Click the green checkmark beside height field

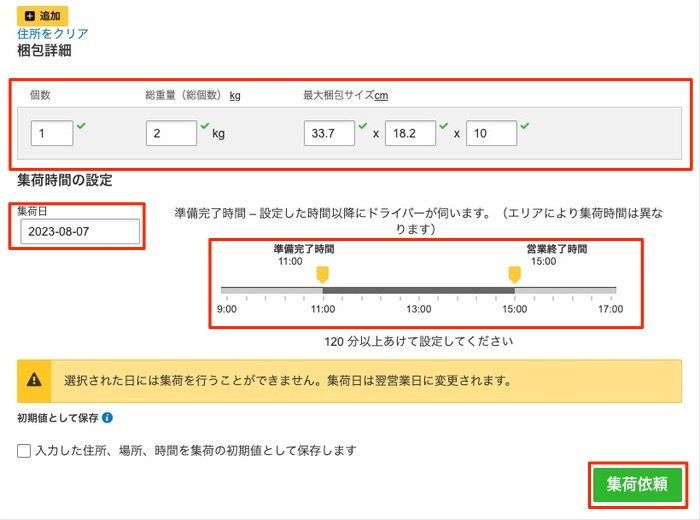pyautogui.click(x=524, y=125)
